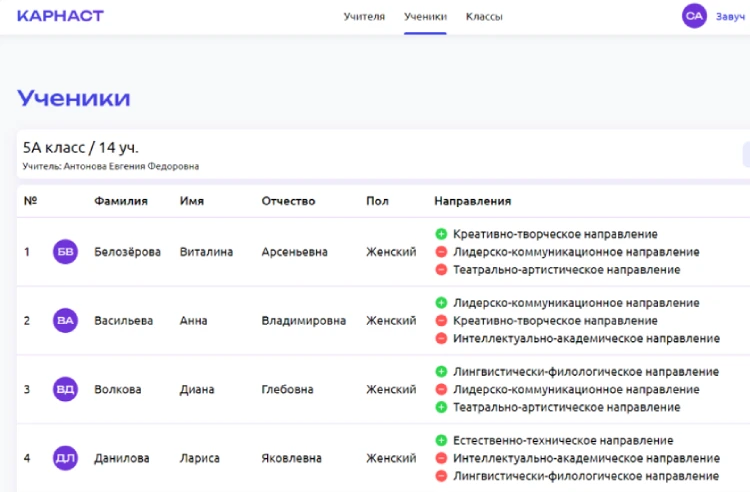Image resolution: width=750 pixels, height=492 pixels.
Task: Select surname Данилова
Action: point(121,458)
